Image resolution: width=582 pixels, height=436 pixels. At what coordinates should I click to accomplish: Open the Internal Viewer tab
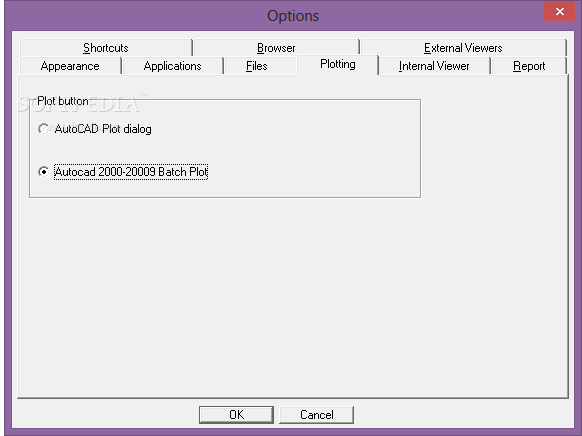[x=434, y=66]
